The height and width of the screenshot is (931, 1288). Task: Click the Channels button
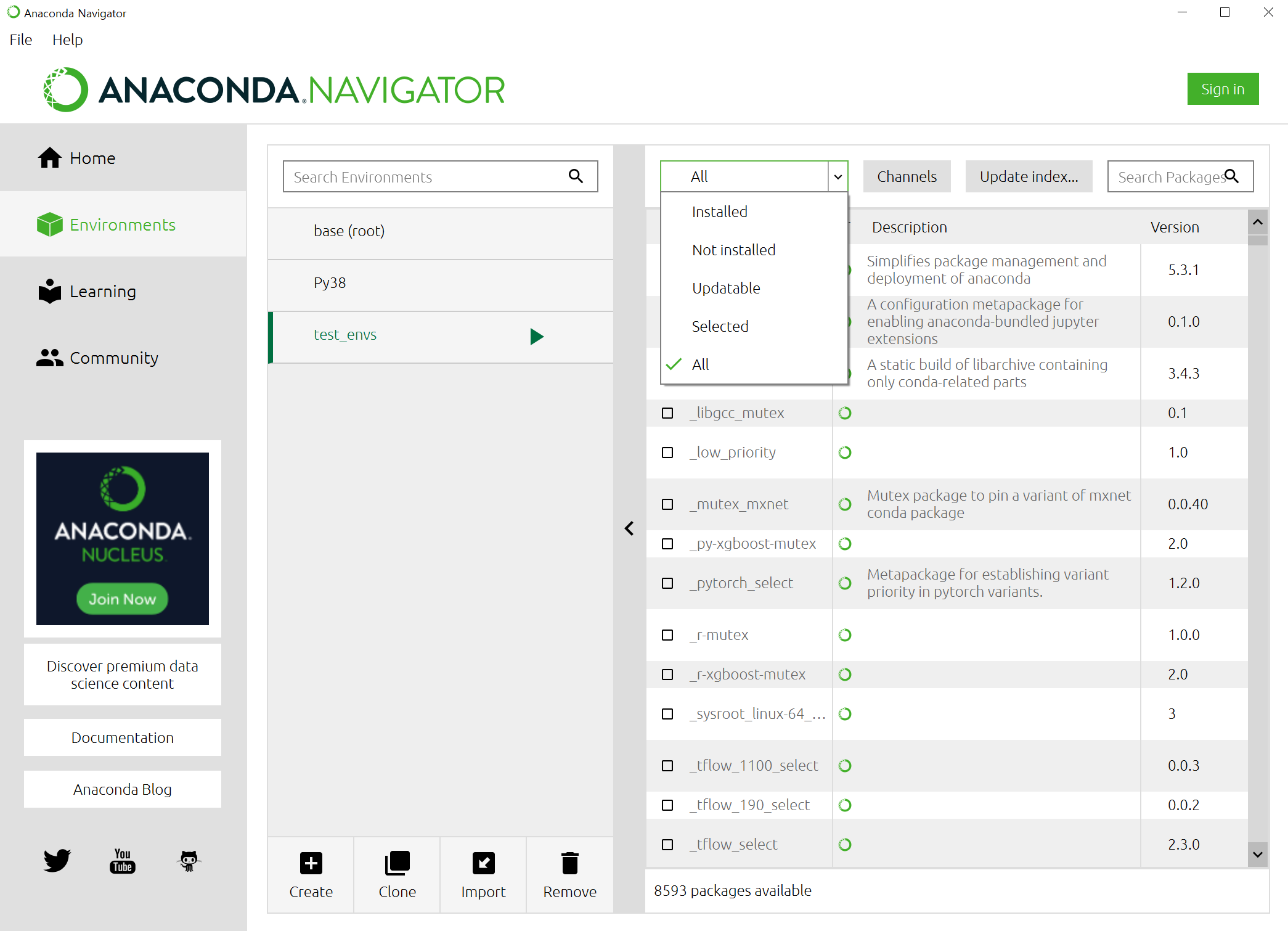(x=907, y=176)
